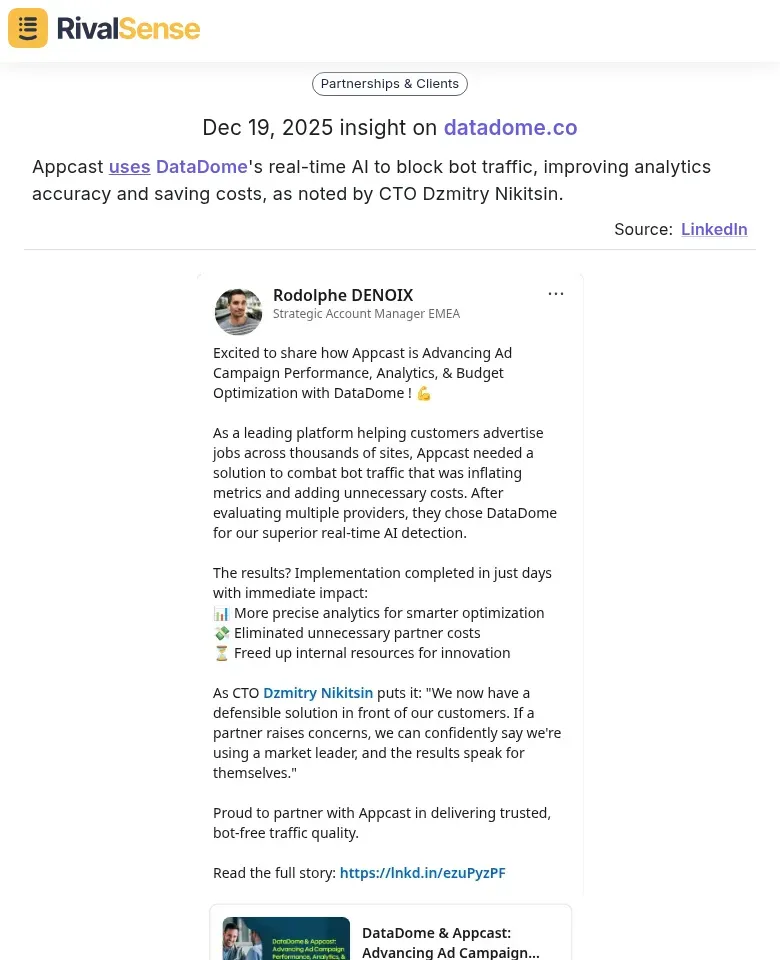The height and width of the screenshot is (960, 780).
Task: Open the LinkedIn source link
Action: [x=714, y=229]
